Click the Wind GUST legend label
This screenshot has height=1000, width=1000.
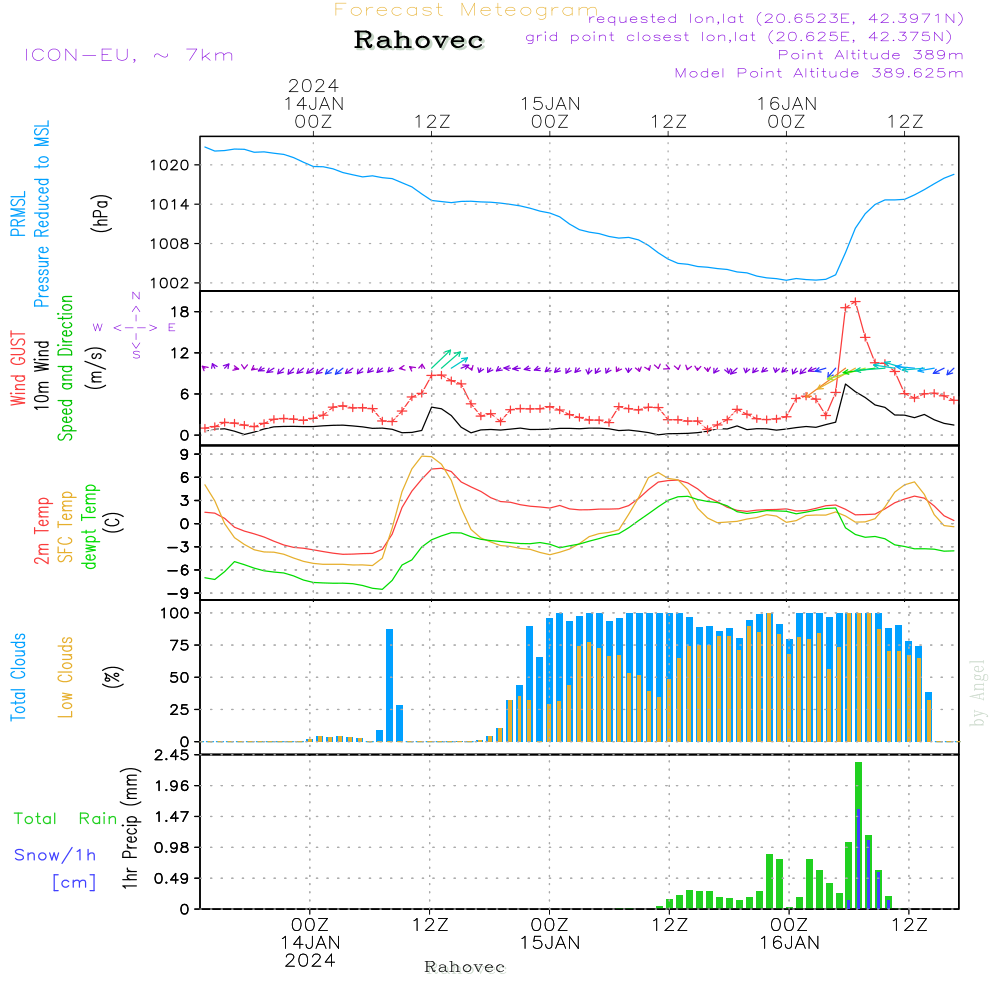coord(18,368)
